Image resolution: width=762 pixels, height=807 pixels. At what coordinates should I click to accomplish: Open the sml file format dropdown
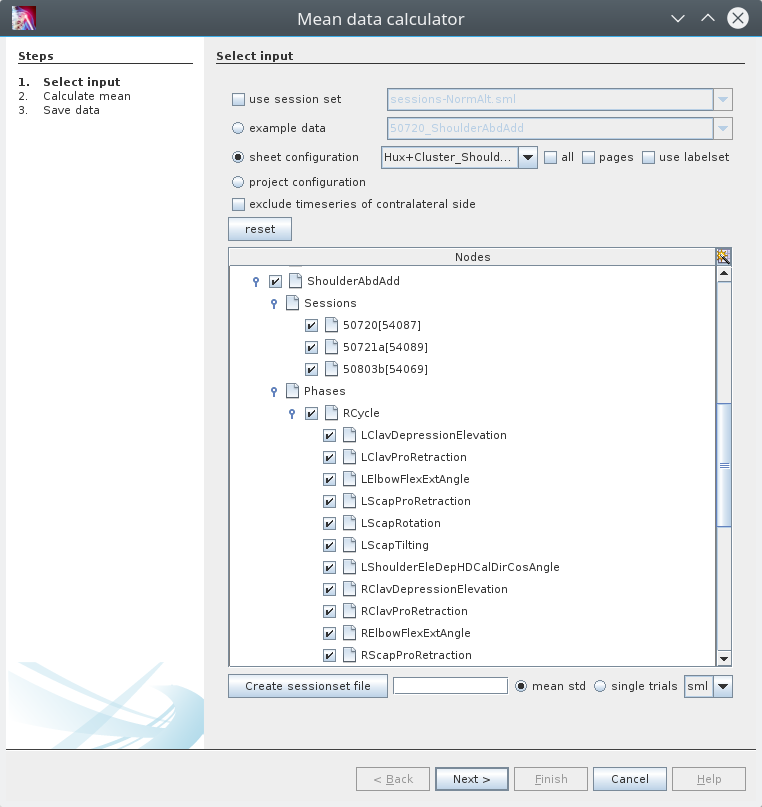(x=723, y=687)
